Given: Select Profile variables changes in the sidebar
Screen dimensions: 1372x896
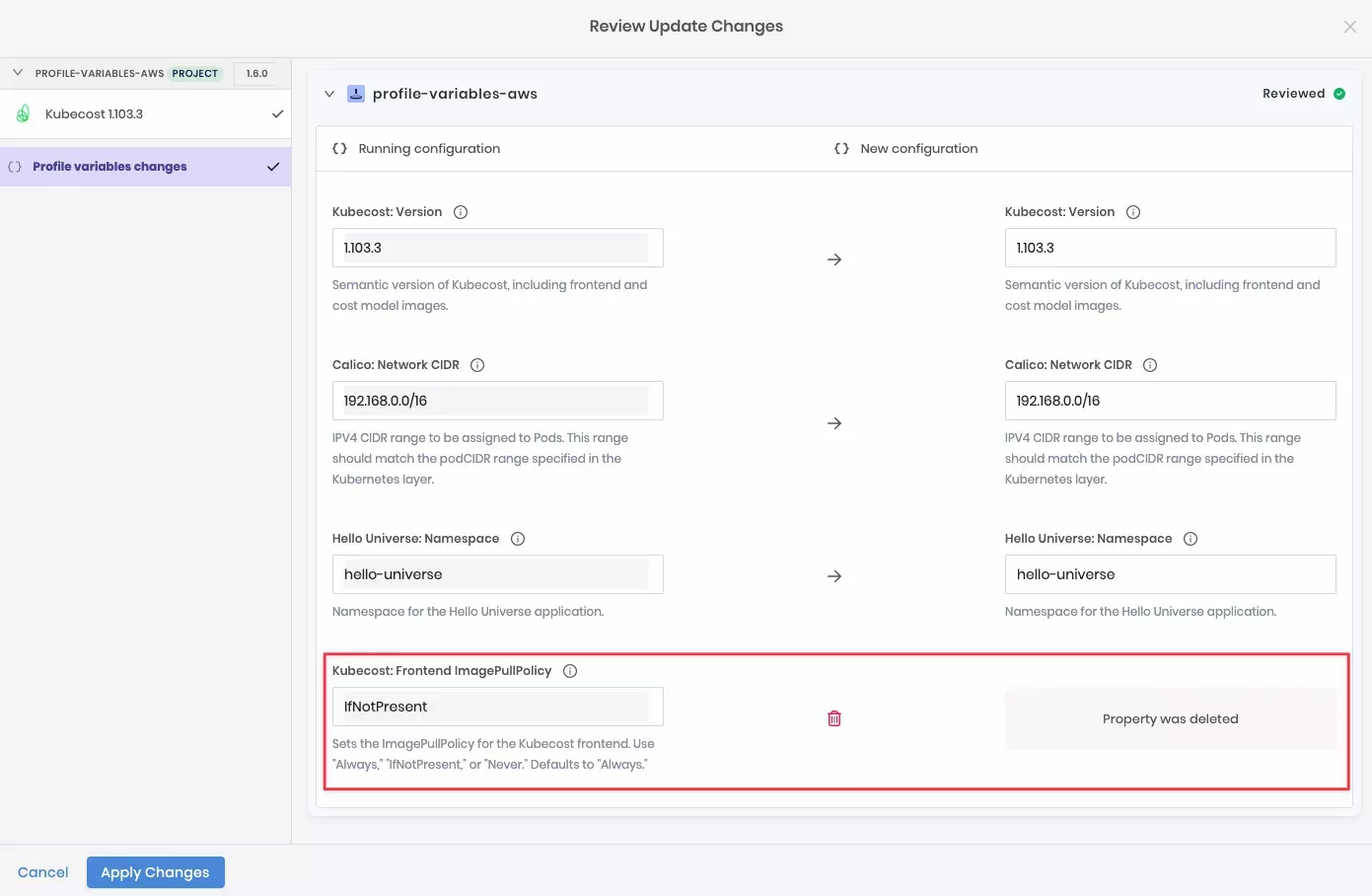Looking at the screenshot, I should 108,167.
